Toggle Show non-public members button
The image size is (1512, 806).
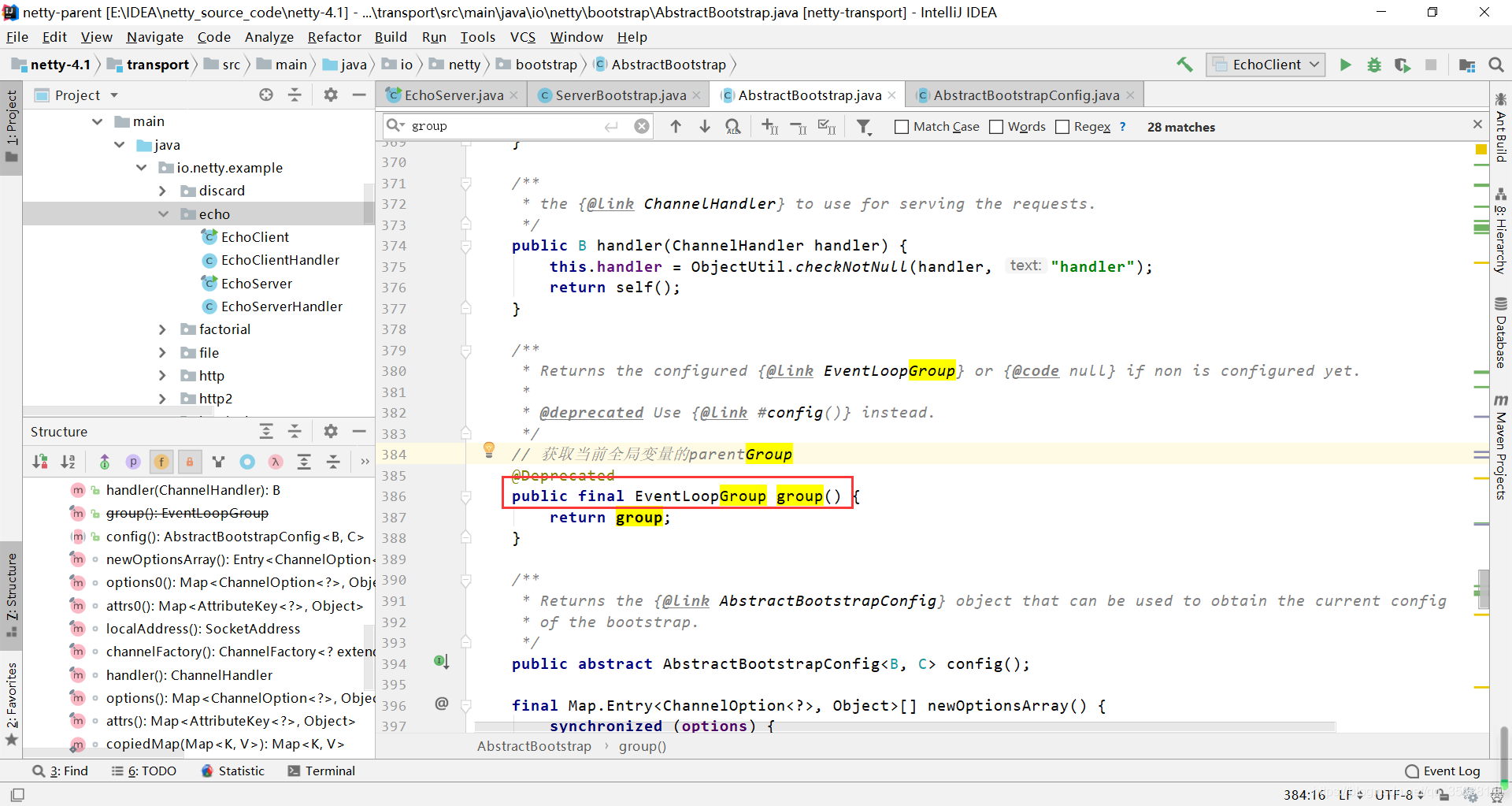[x=190, y=462]
